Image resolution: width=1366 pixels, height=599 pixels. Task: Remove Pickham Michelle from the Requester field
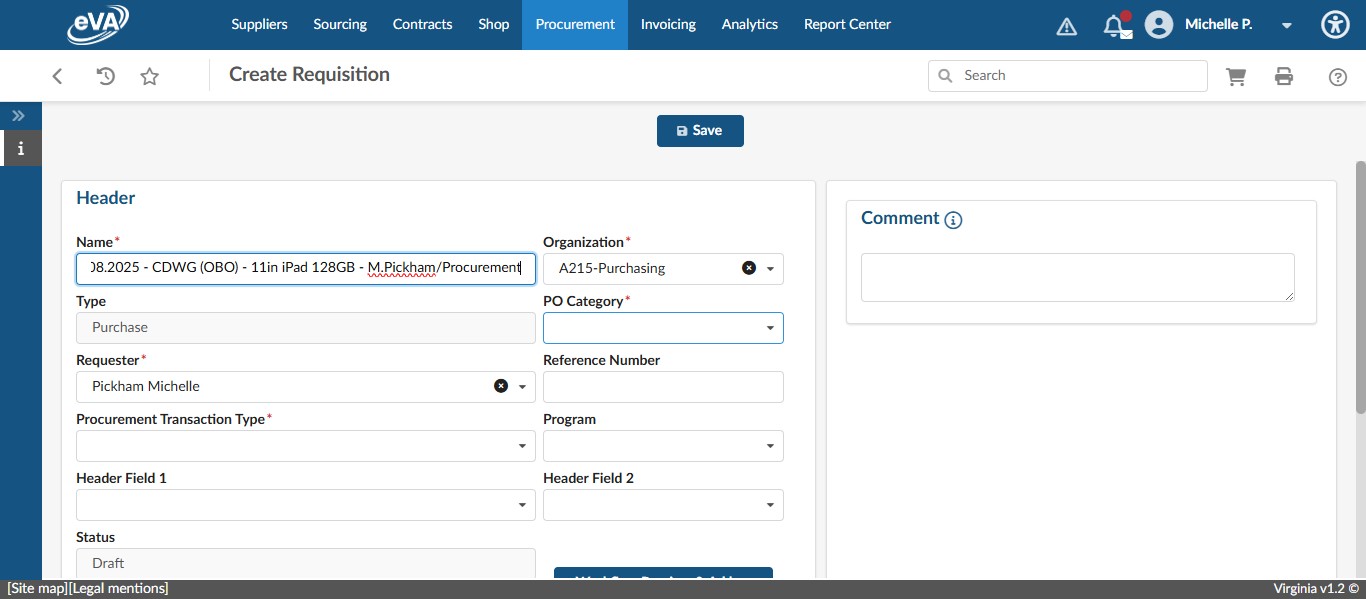[501, 385]
